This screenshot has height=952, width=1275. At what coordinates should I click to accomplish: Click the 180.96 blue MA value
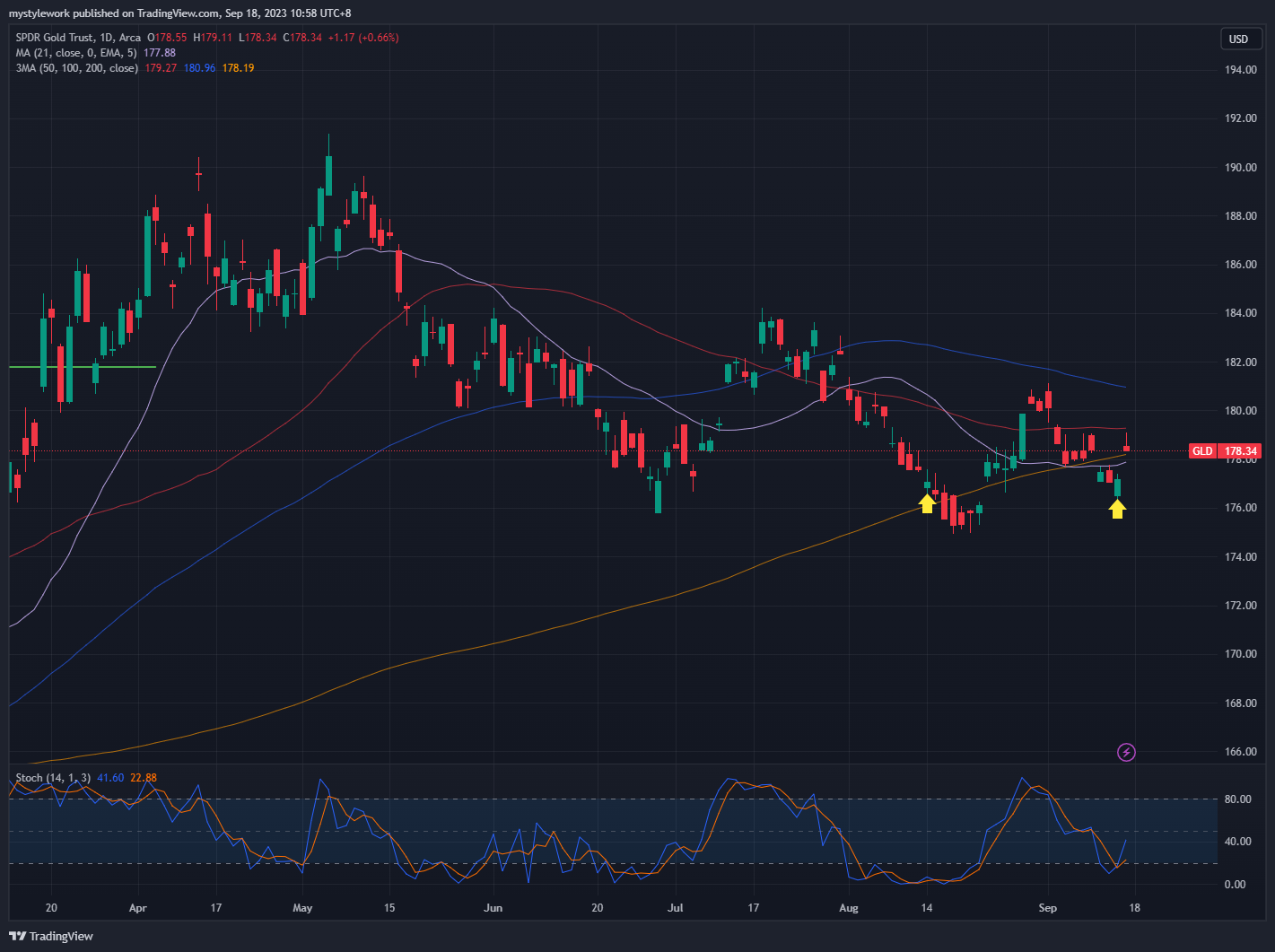click(x=199, y=68)
